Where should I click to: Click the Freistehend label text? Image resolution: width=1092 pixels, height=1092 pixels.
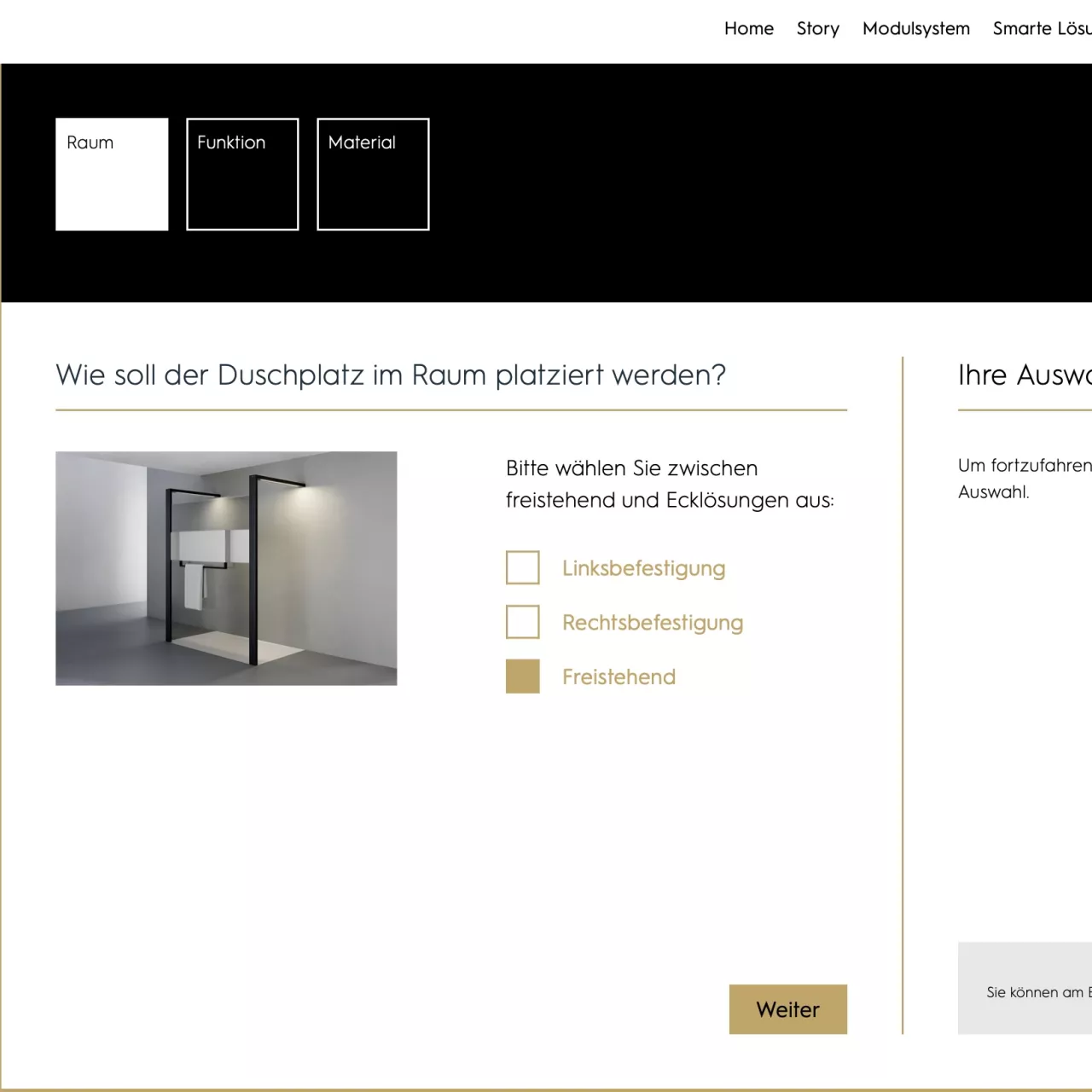(619, 677)
